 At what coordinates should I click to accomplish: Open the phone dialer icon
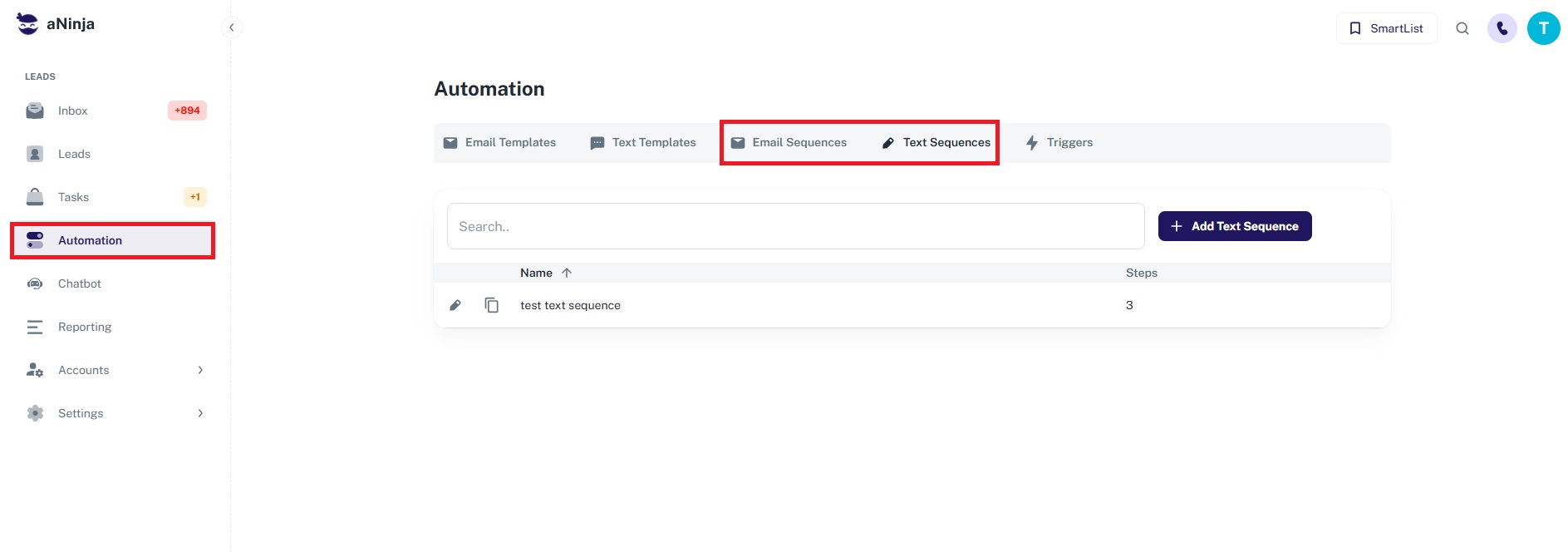[1502, 28]
